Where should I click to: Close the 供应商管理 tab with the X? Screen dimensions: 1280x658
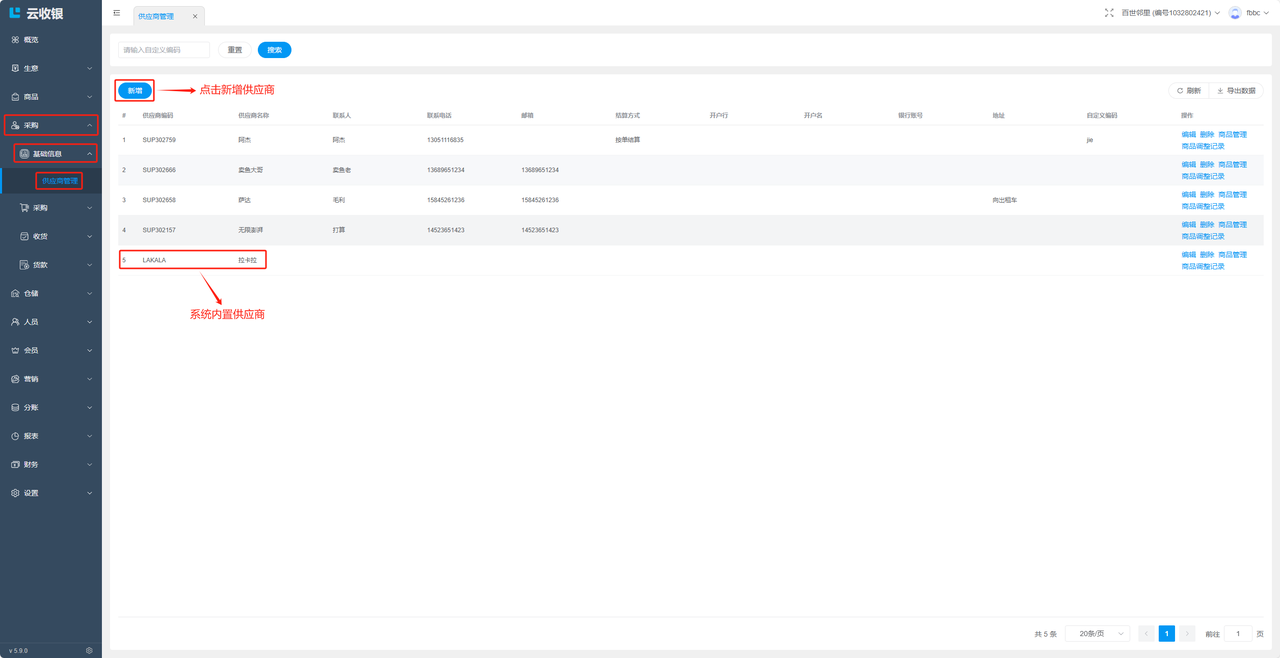pos(195,16)
